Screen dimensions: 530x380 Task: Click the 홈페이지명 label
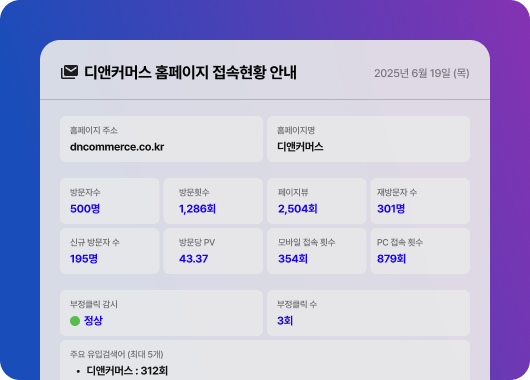click(296, 130)
